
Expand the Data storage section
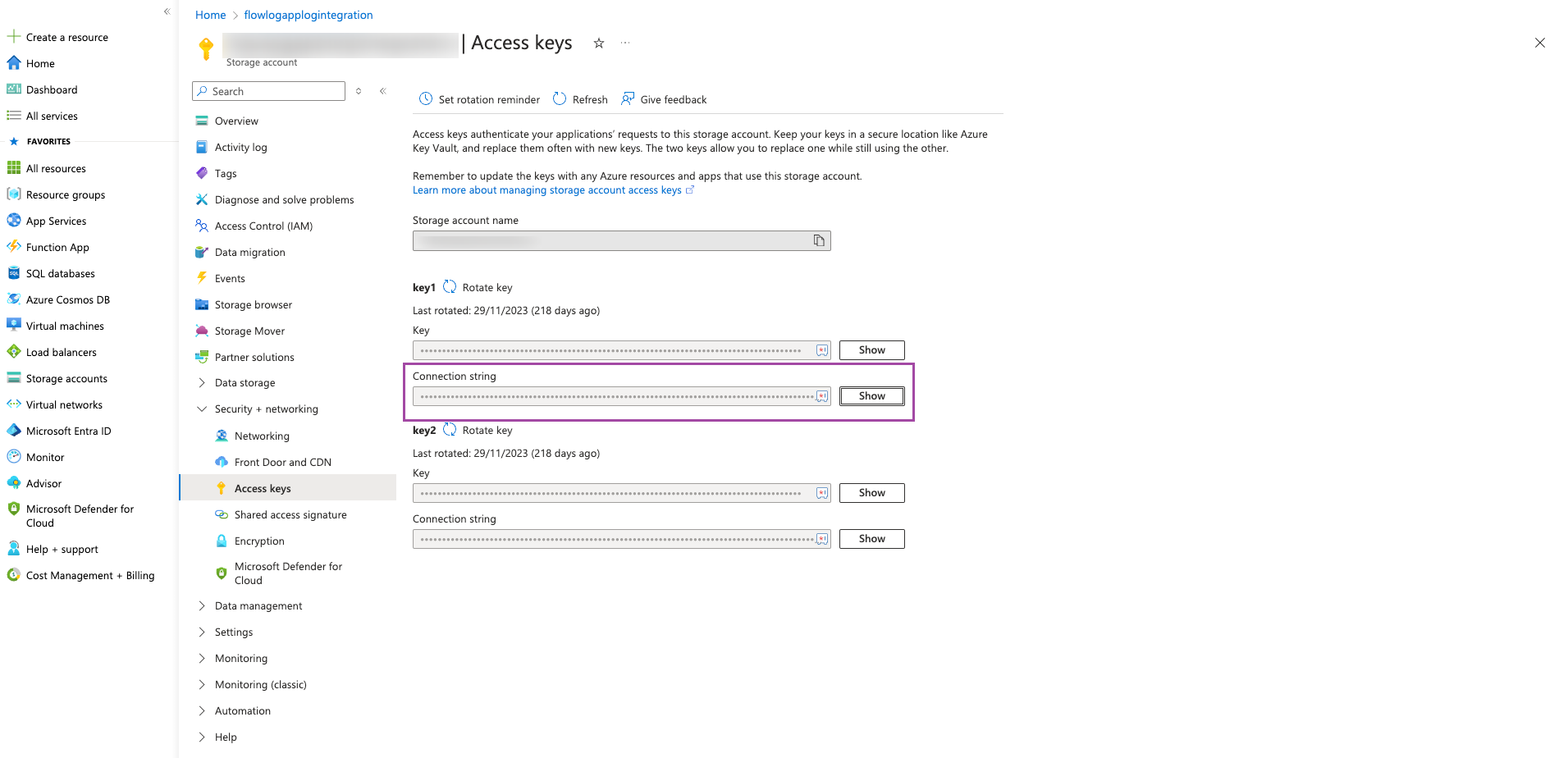tap(245, 382)
